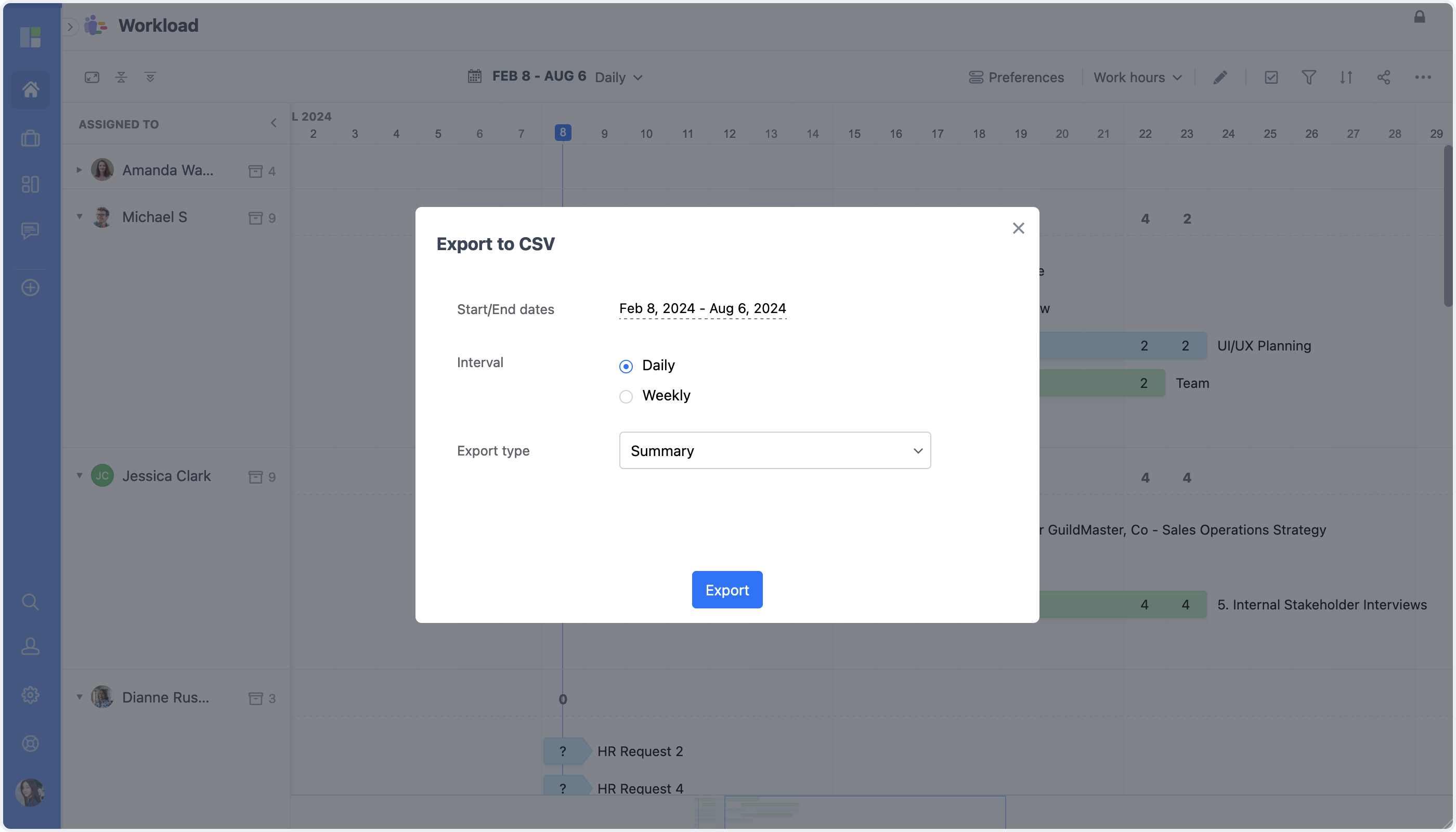Click the Team task bar label
This screenshot has height=832, width=1456.
click(x=1192, y=383)
